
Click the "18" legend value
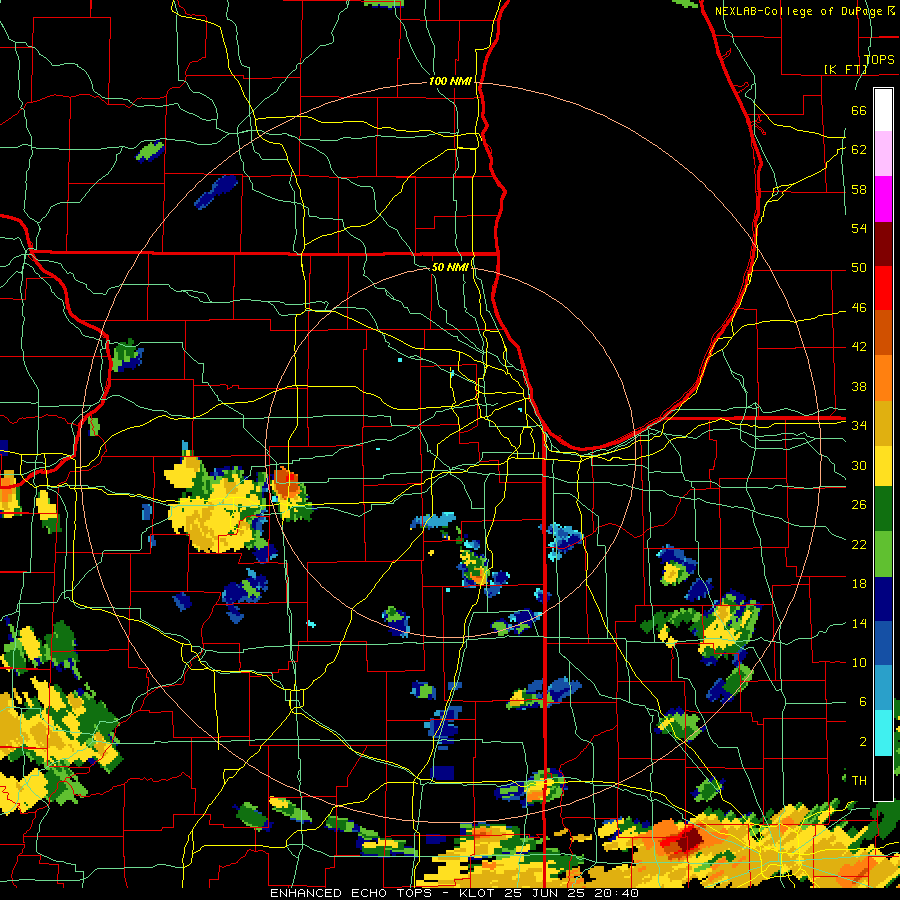pyautogui.click(x=859, y=584)
